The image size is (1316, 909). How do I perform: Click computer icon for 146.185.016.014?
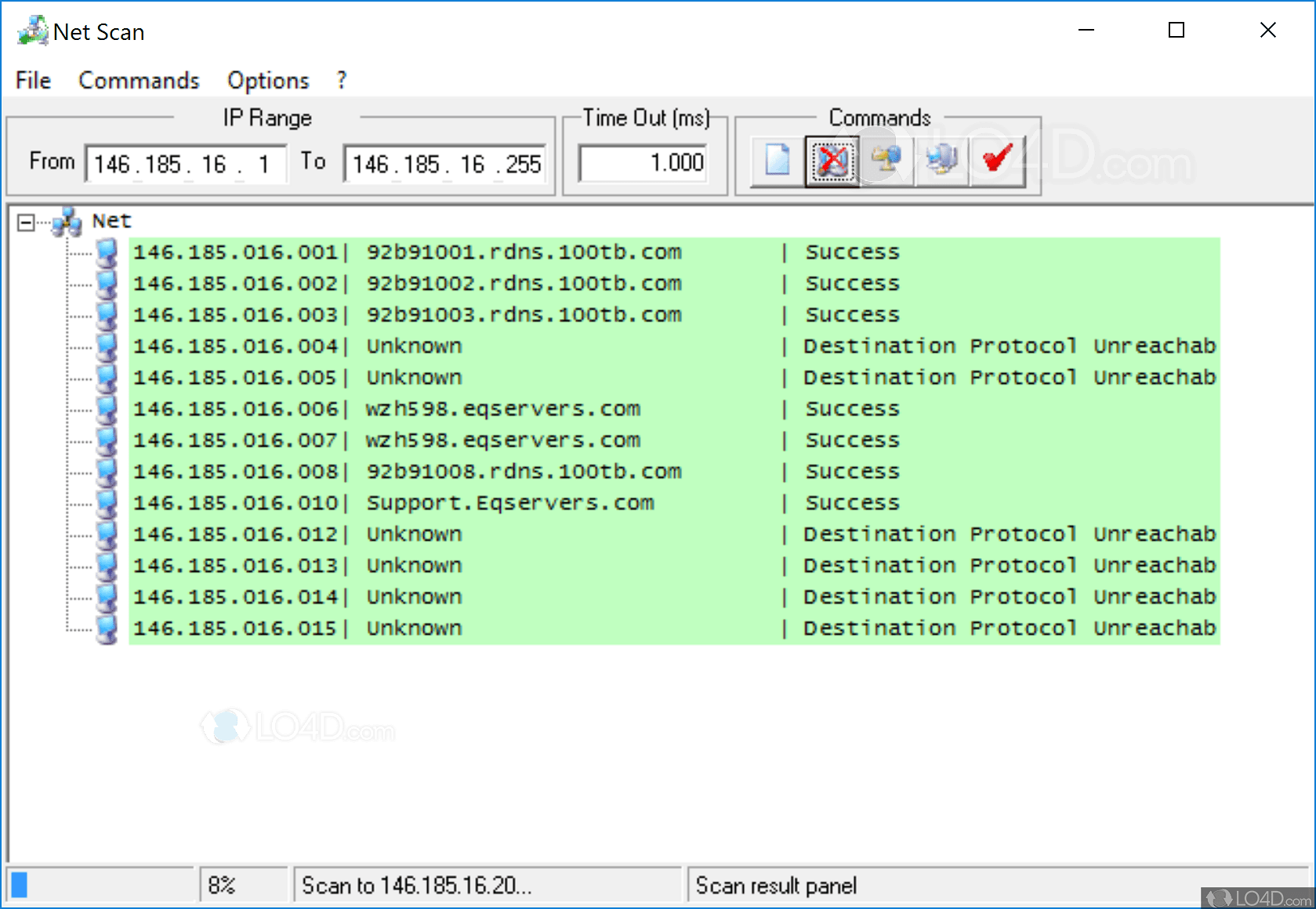[107, 597]
